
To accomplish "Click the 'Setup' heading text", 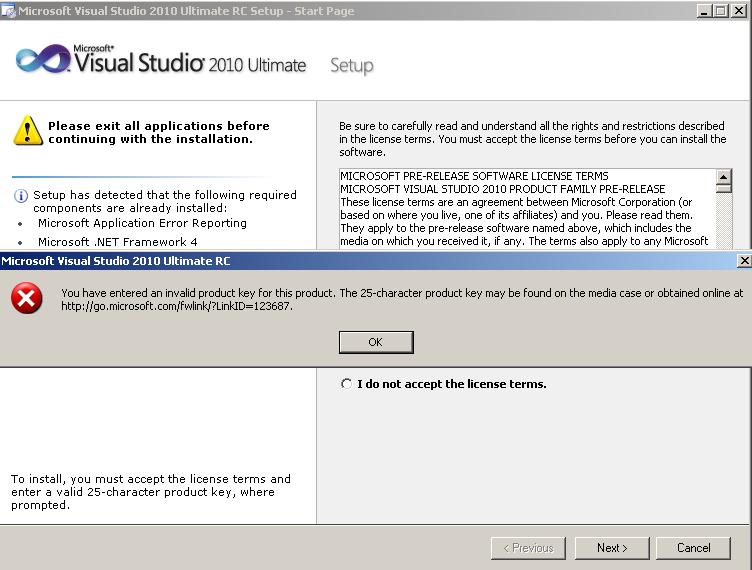I will 352,65.
